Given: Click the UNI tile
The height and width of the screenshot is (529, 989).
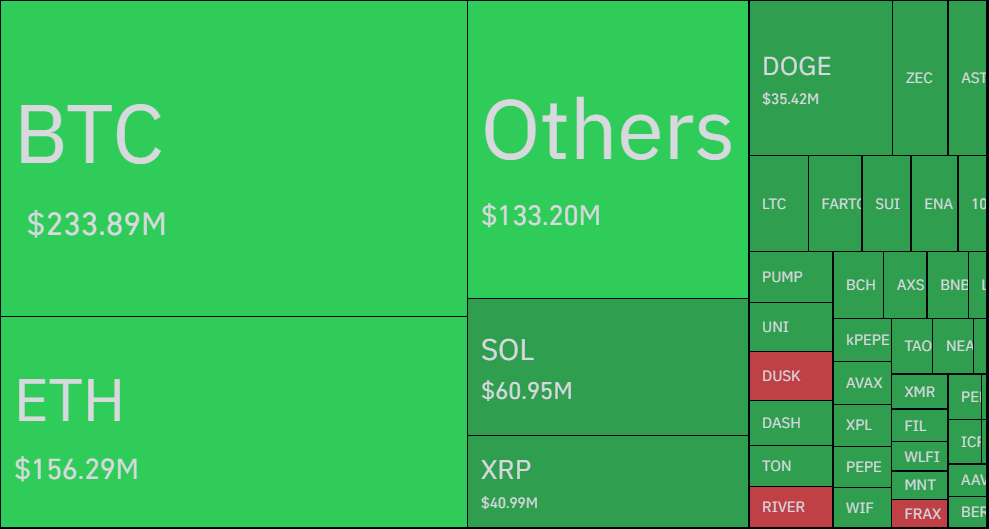Looking at the screenshot, I should (790, 327).
